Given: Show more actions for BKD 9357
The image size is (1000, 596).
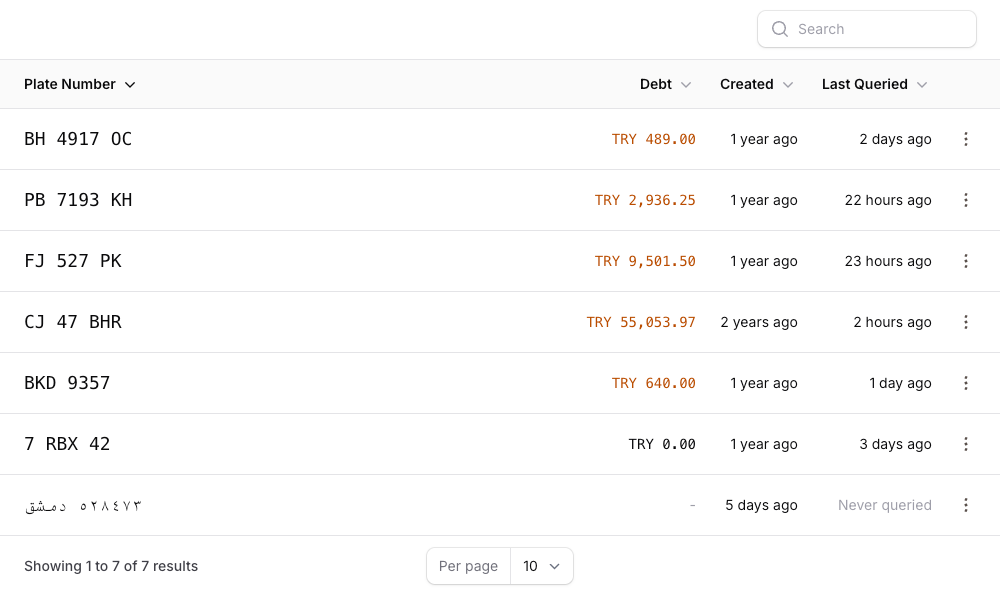Looking at the screenshot, I should pyautogui.click(x=965, y=383).
